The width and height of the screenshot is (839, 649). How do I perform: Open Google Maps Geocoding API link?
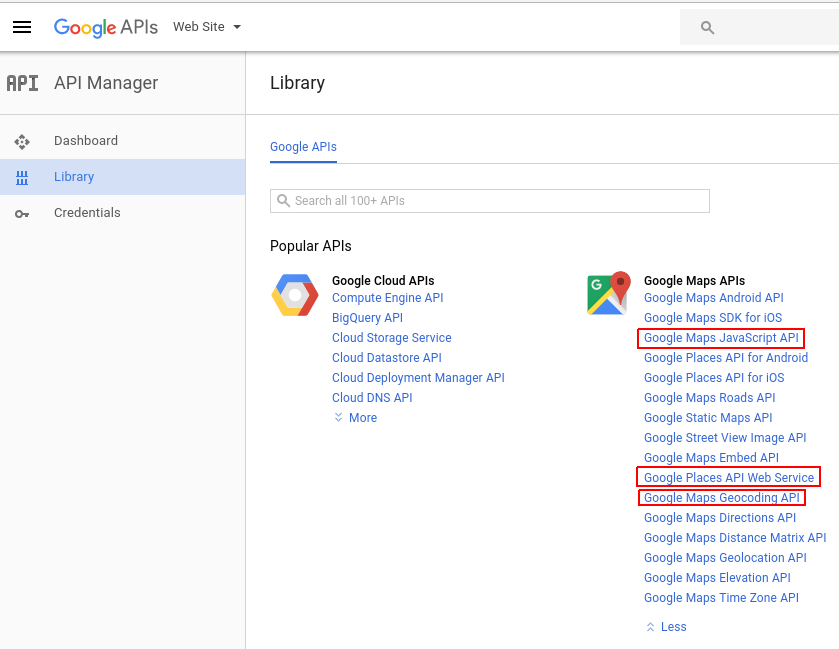[x=721, y=498]
